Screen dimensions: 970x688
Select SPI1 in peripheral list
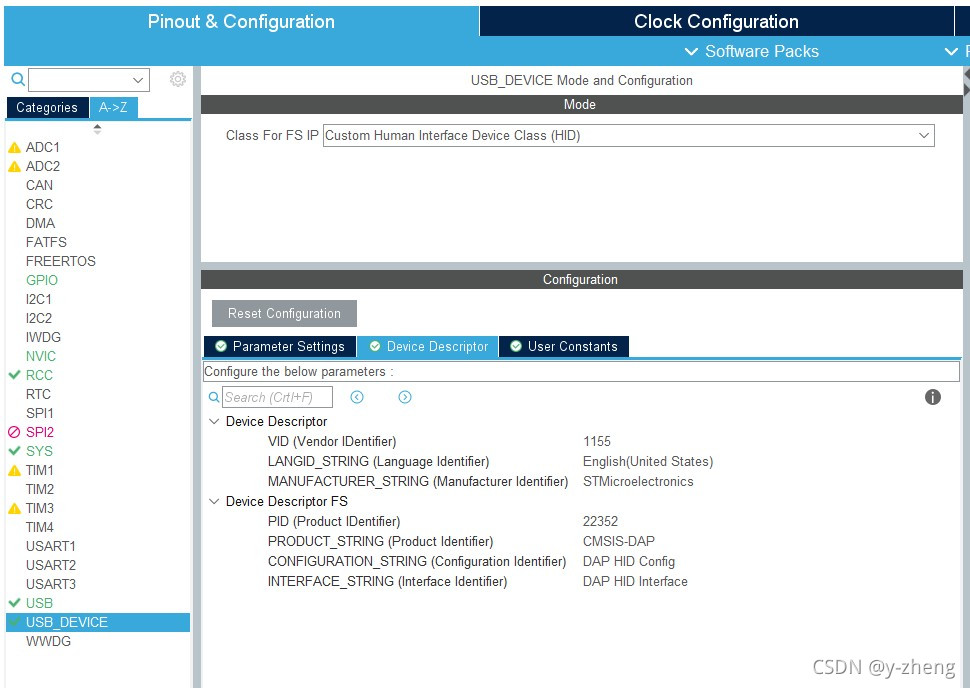pos(40,413)
